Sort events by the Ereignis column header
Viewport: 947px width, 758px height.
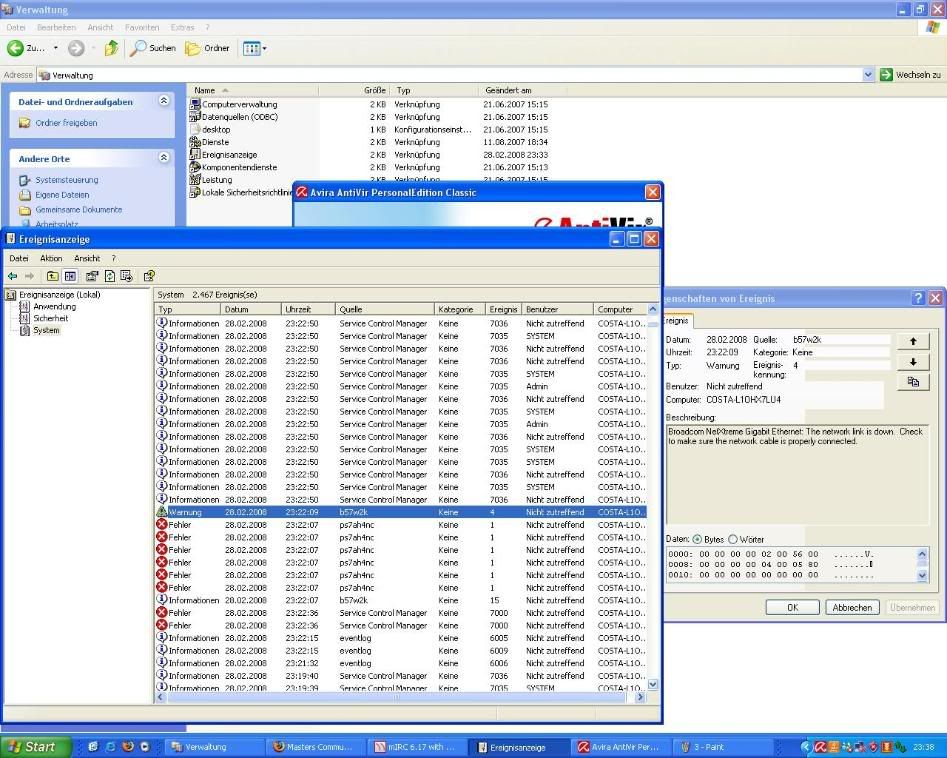point(504,309)
